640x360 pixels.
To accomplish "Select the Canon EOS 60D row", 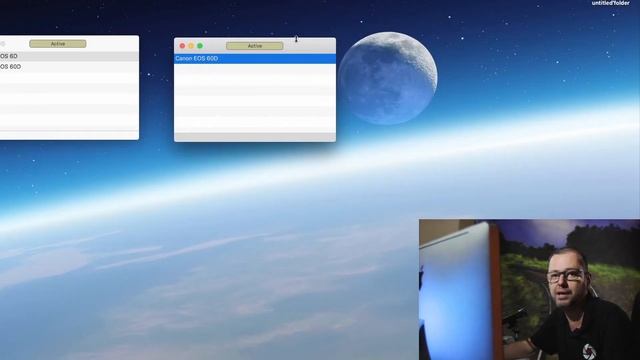I will (x=255, y=59).
